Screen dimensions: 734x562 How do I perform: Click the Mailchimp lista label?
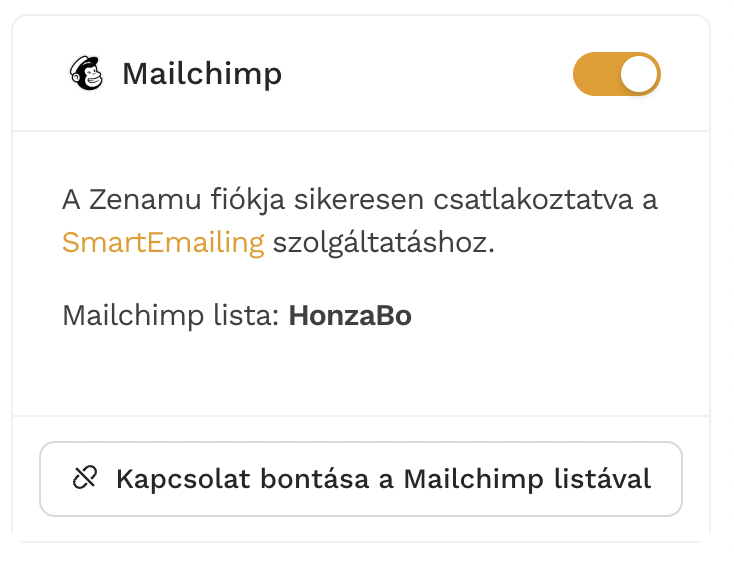pyautogui.click(x=171, y=315)
